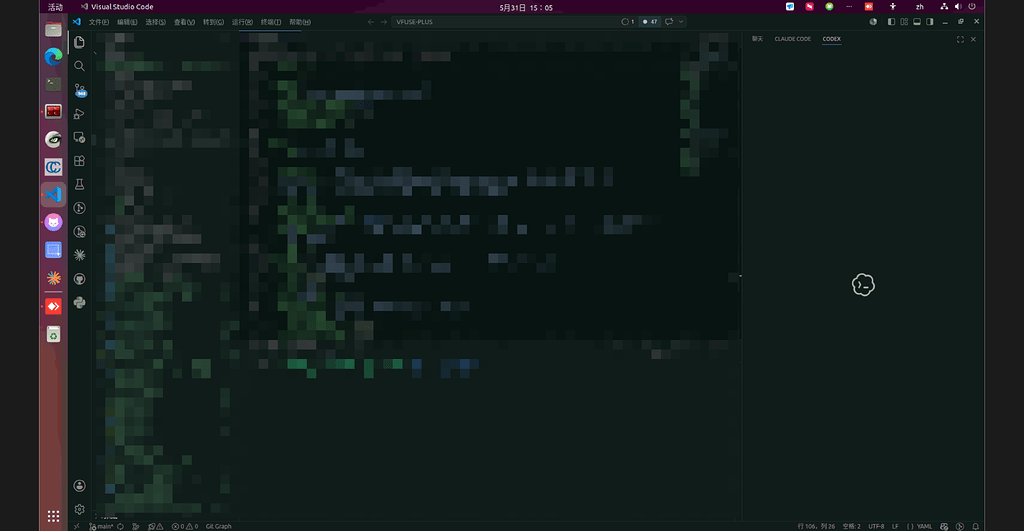The width and height of the screenshot is (1024, 531).
Task: Click the Codex logo in the side panel
Action: 863,285
